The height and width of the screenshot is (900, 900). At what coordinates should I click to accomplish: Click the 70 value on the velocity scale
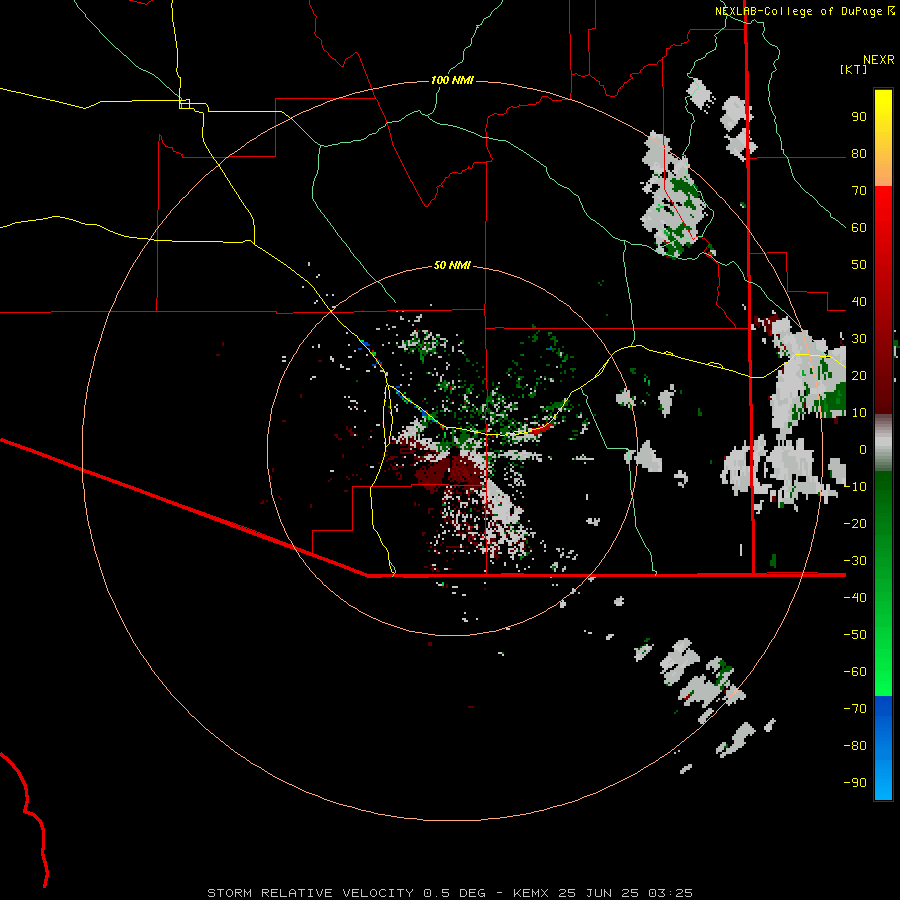(859, 191)
